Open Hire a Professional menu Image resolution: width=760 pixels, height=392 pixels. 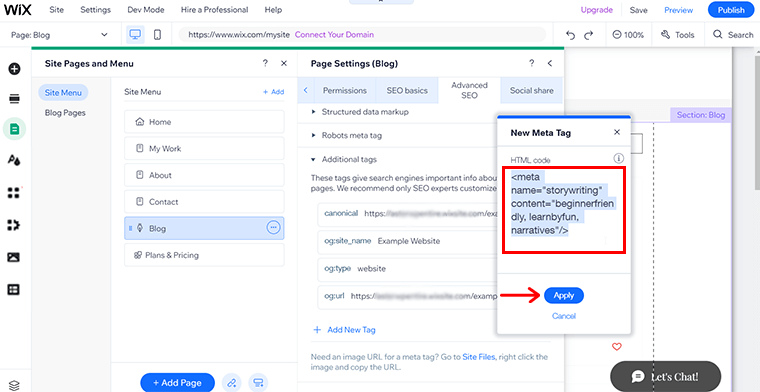(215, 10)
